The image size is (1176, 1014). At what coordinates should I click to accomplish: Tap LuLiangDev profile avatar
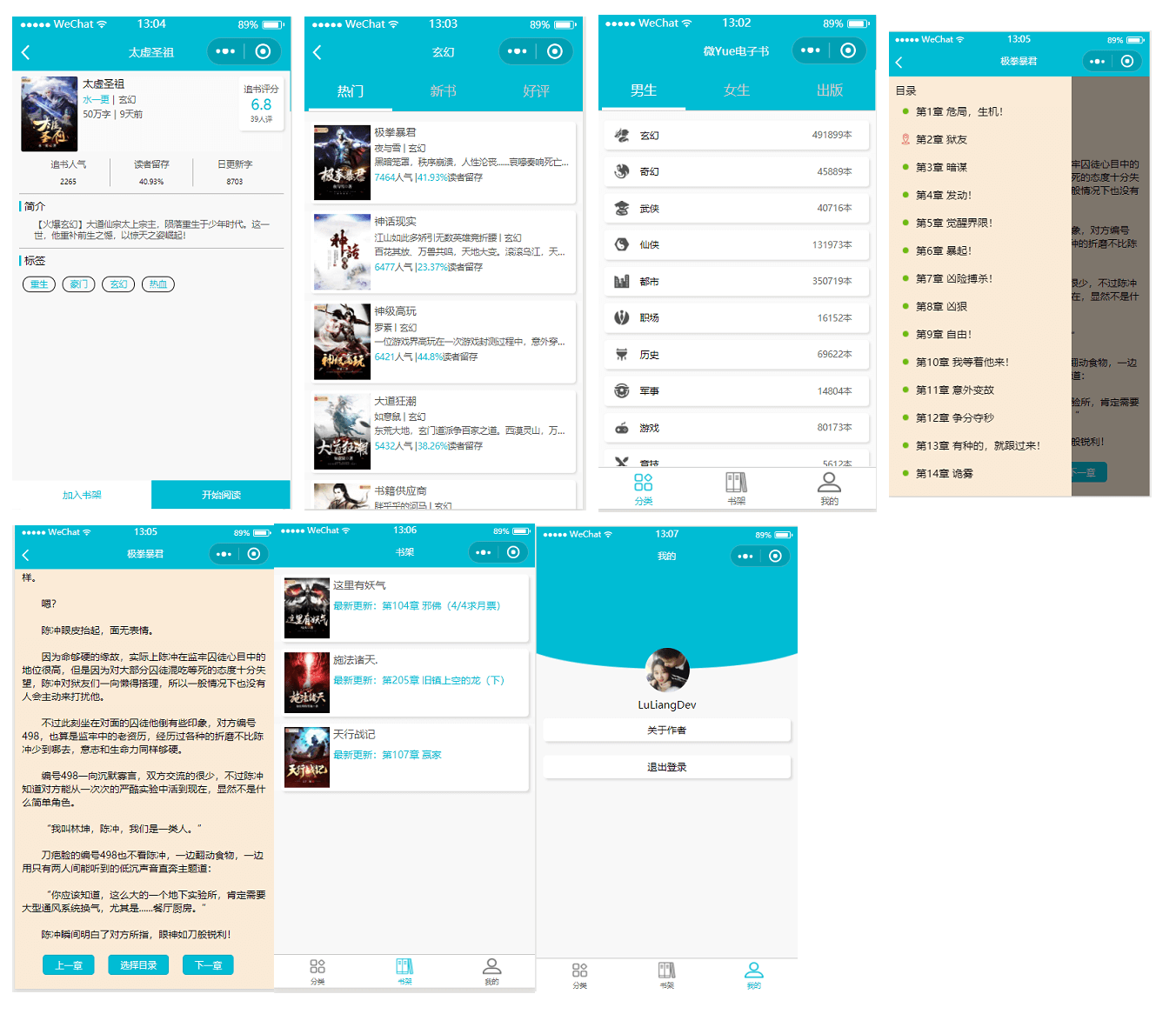pyautogui.click(x=667, y=670)
